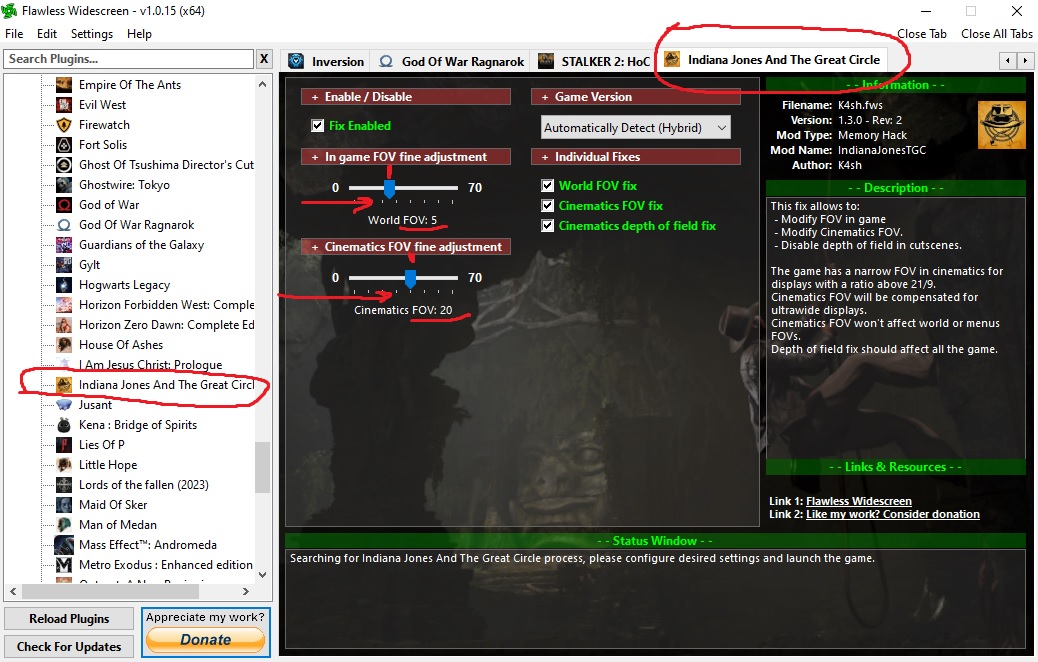Click the Man of Medan plugin icon
Image resolution: width=1038 pixels, height=662 pixels.
click(x=64, y=525)
